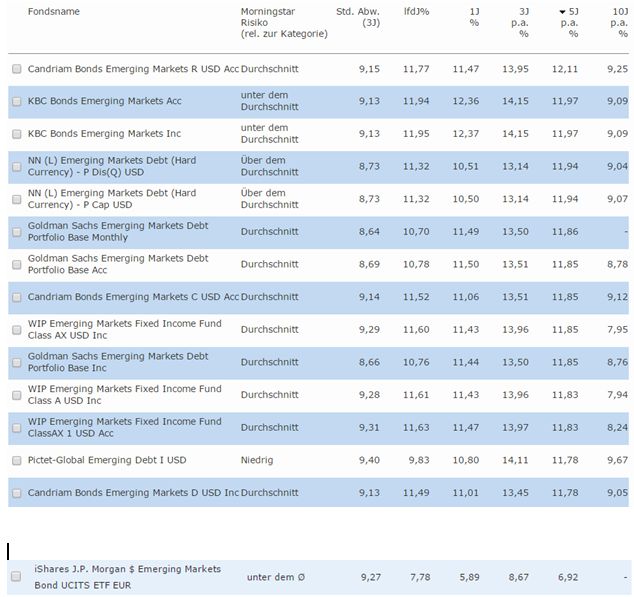The height and width of the screenshot is (597, 634).
Task: Open KBC Bonds Emerging Markets Acc fund link
Action: coord(104,101)
